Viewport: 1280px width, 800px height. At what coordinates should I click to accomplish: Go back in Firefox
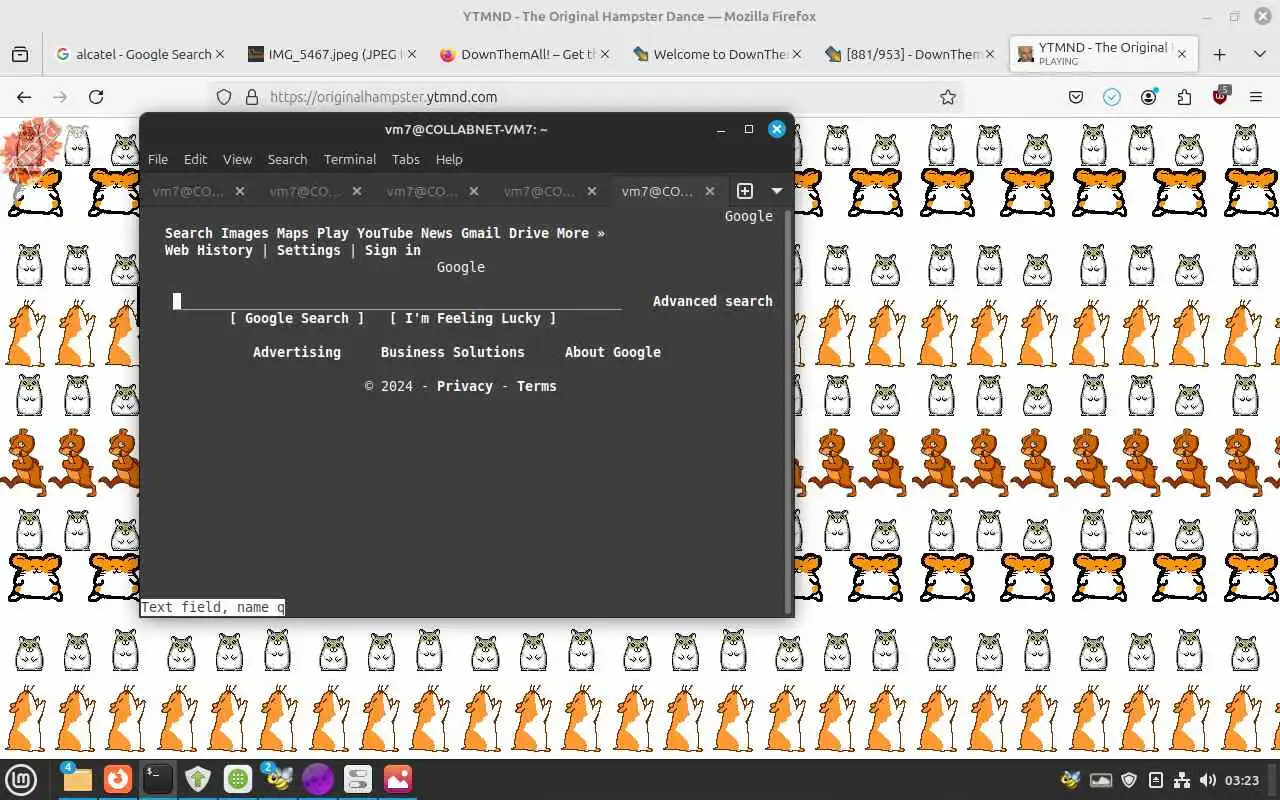pos(24,97)
